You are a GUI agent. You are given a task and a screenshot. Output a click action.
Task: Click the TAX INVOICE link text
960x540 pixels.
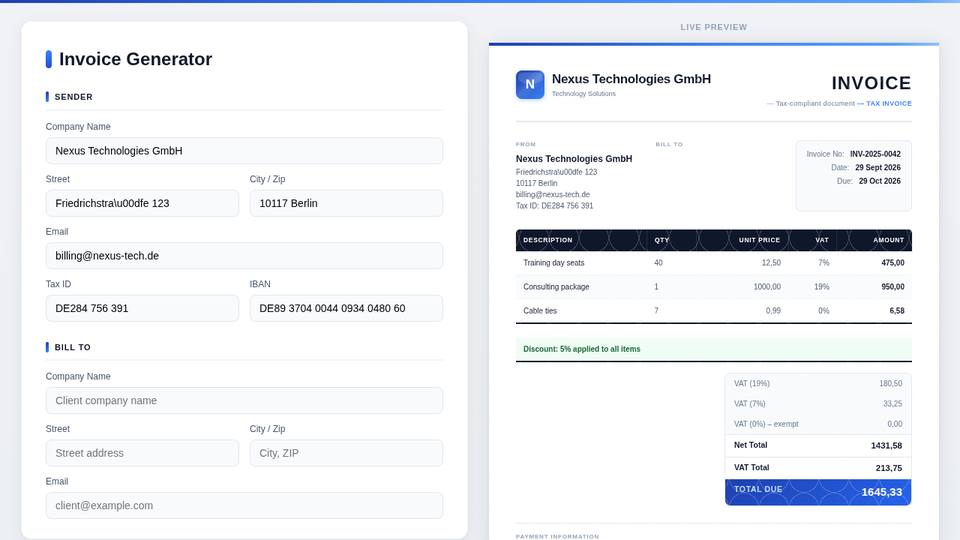click(888, 103)
